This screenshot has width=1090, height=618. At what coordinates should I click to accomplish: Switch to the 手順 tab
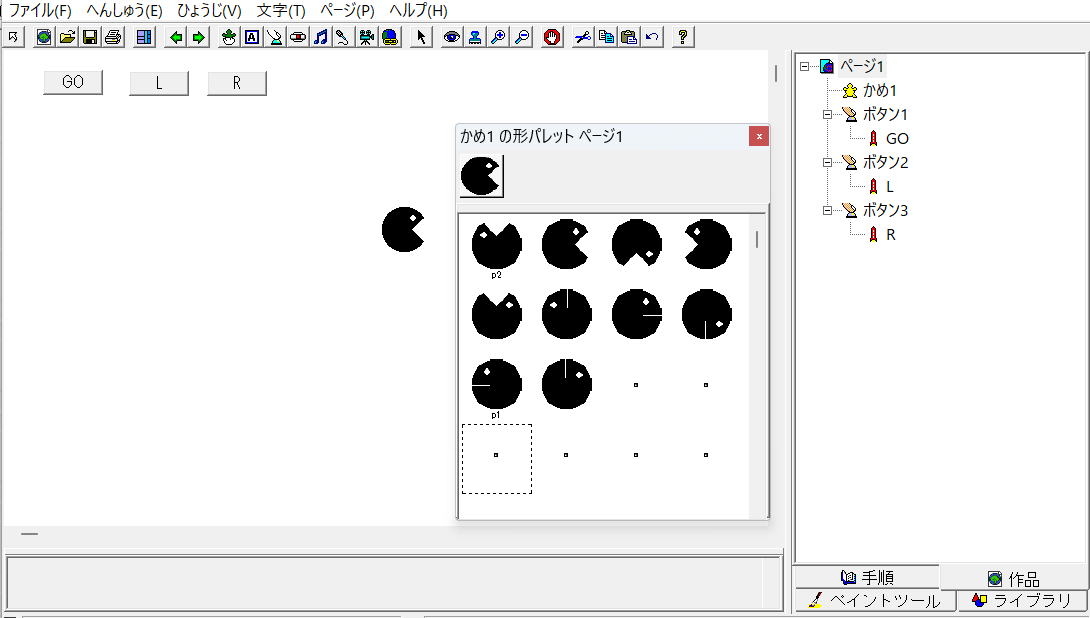(x=866, y=577)
